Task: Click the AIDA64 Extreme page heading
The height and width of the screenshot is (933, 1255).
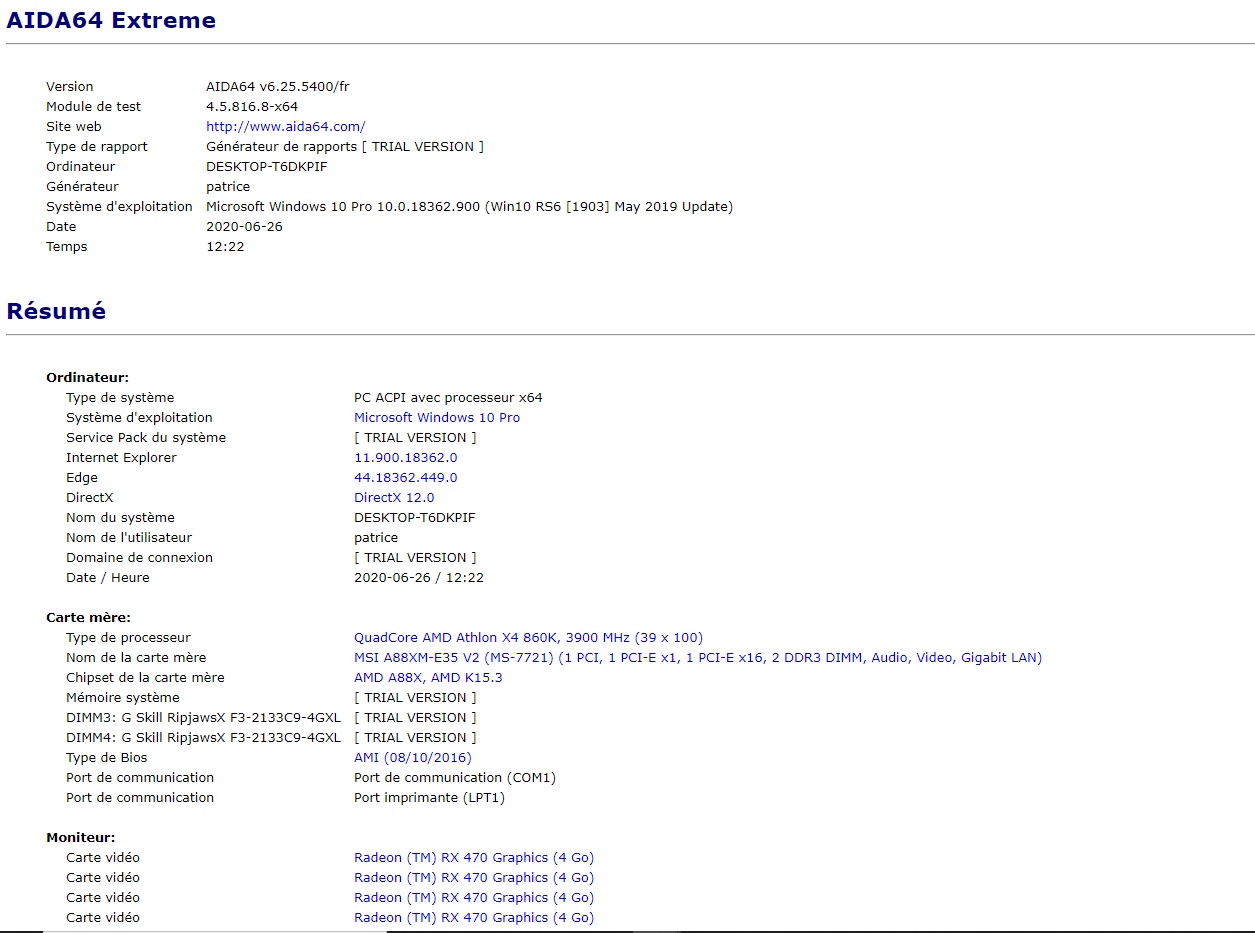Action: coord(111,20)
